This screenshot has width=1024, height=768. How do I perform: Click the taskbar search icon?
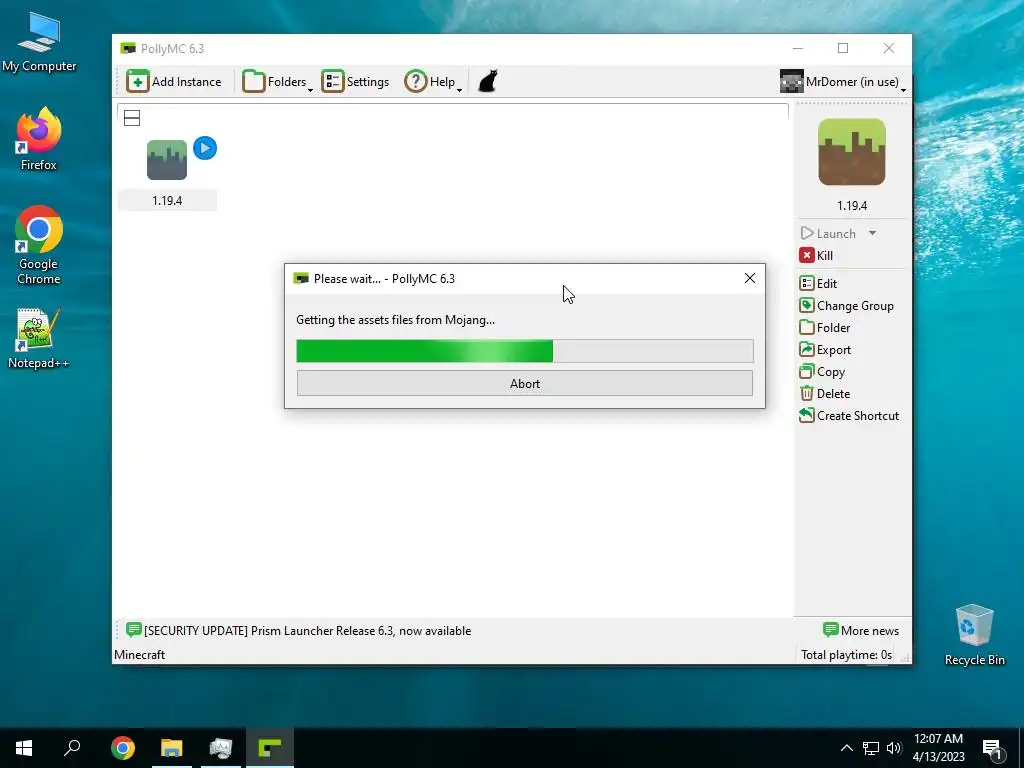tap(72, 748)
